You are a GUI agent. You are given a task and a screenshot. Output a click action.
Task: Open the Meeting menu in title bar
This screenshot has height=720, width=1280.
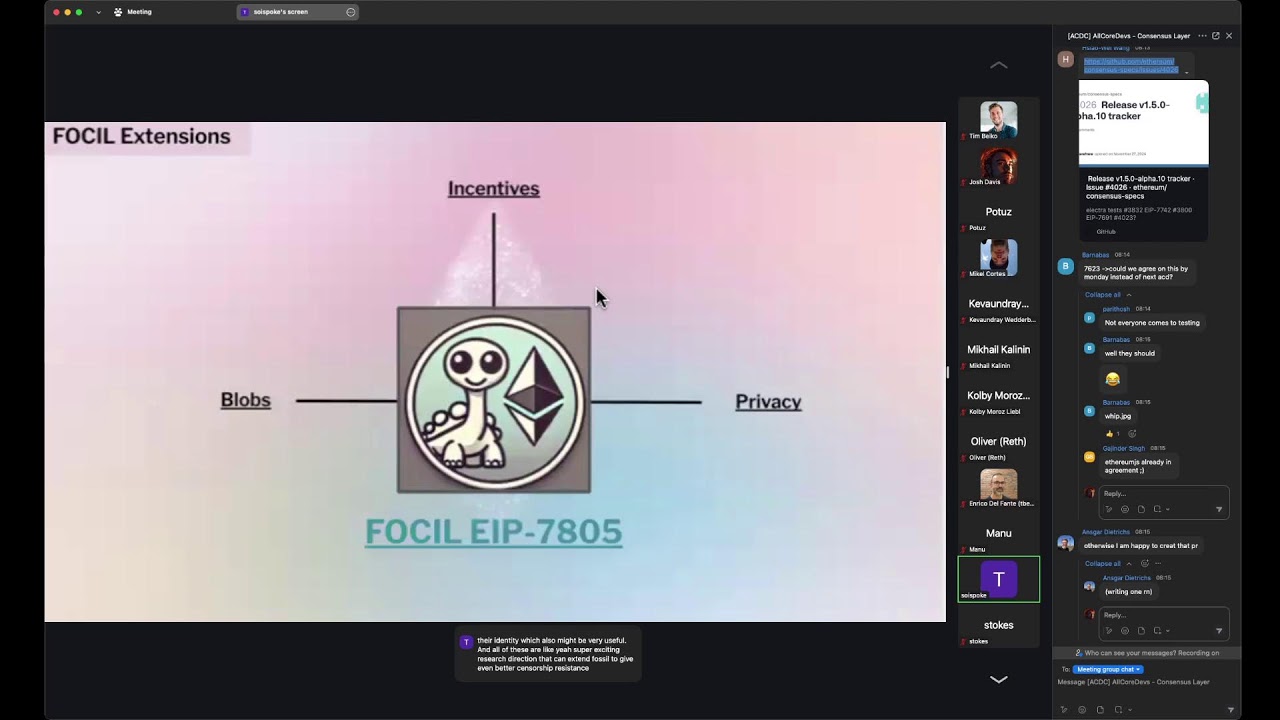(133, 12)
